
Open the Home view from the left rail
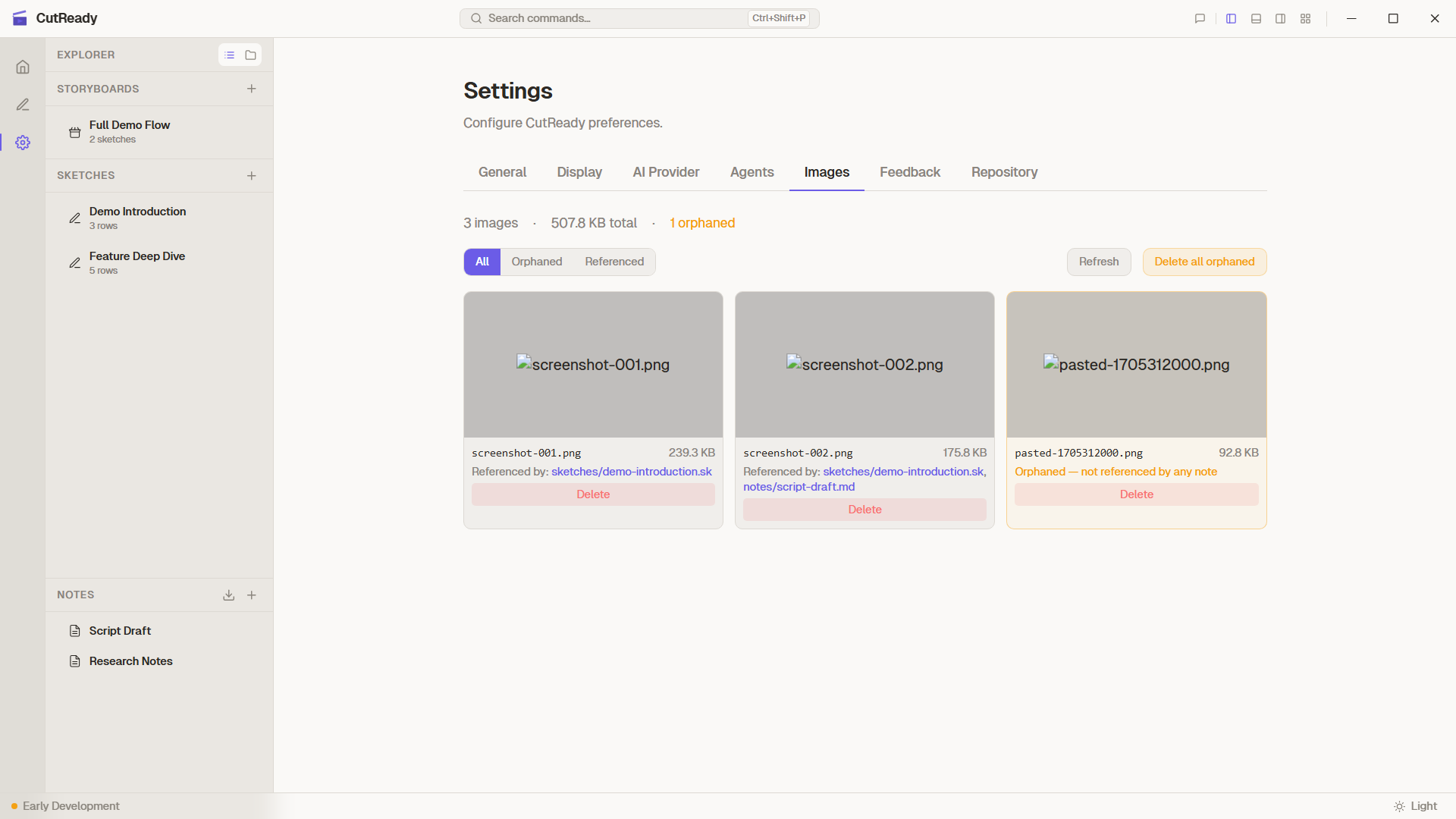[x=23, y=67]
